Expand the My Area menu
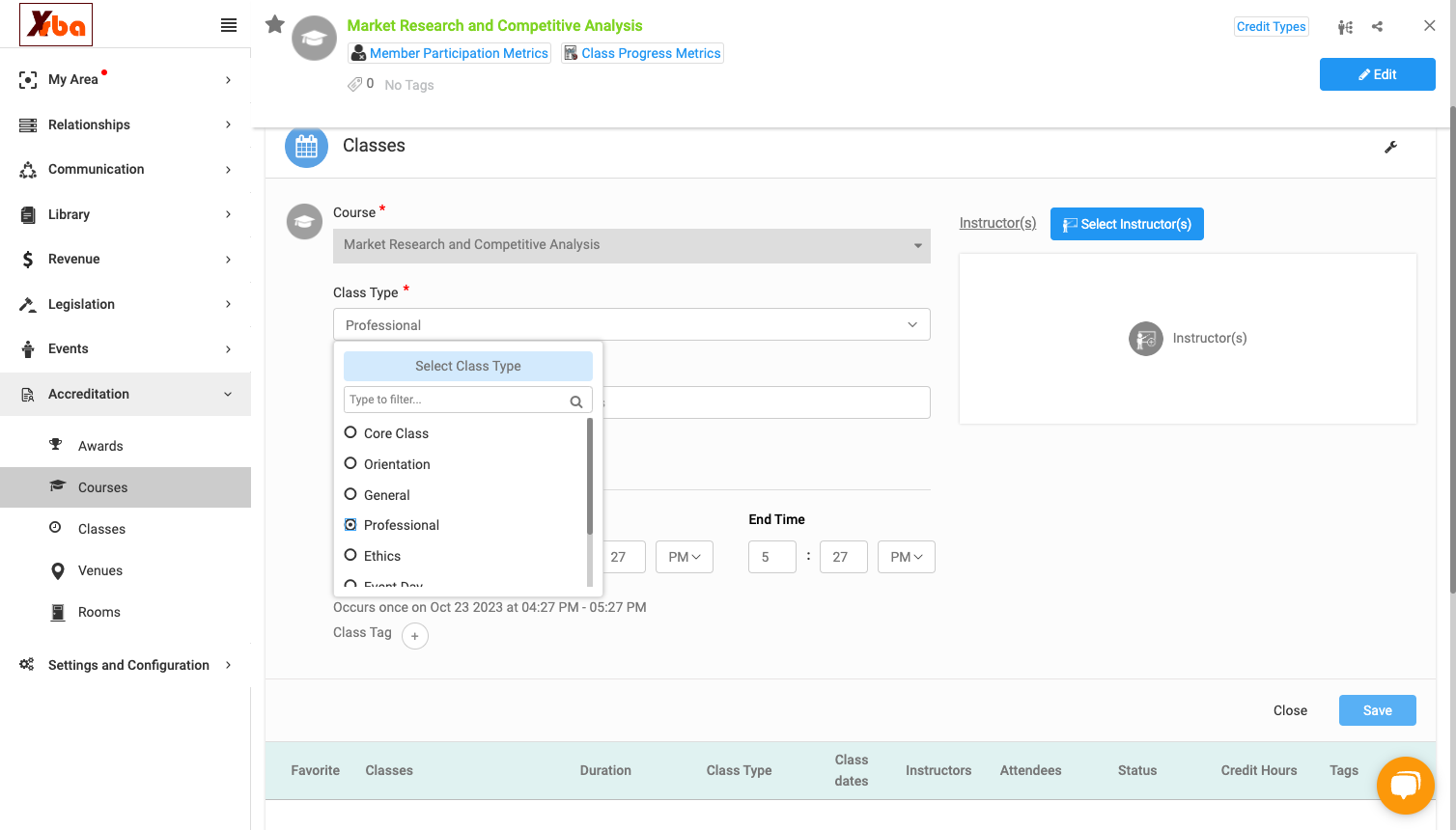 coord(126,79)
